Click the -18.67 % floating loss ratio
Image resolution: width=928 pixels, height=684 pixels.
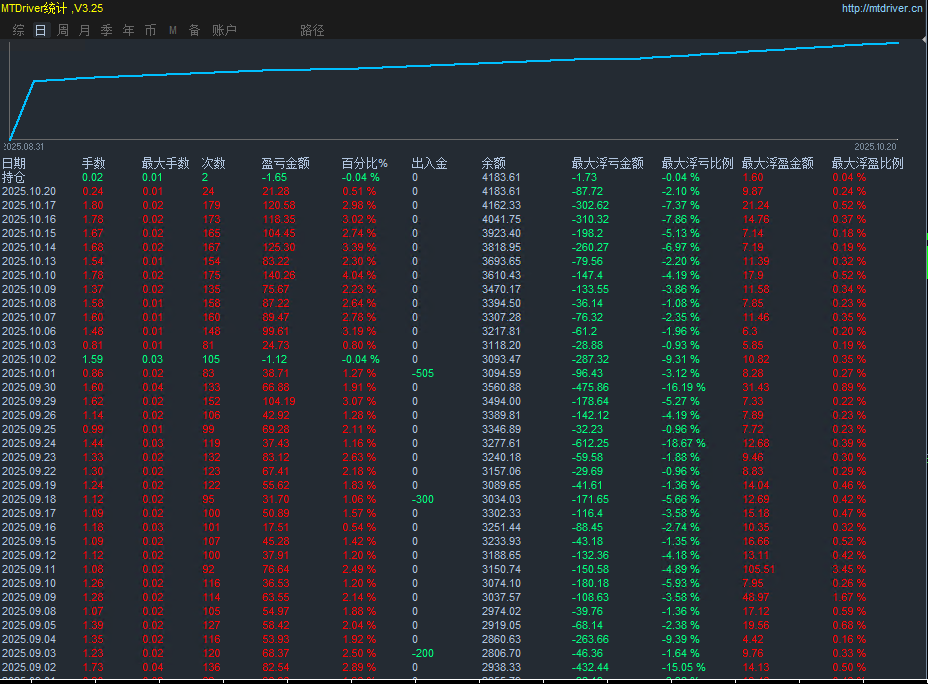(684, 443)
